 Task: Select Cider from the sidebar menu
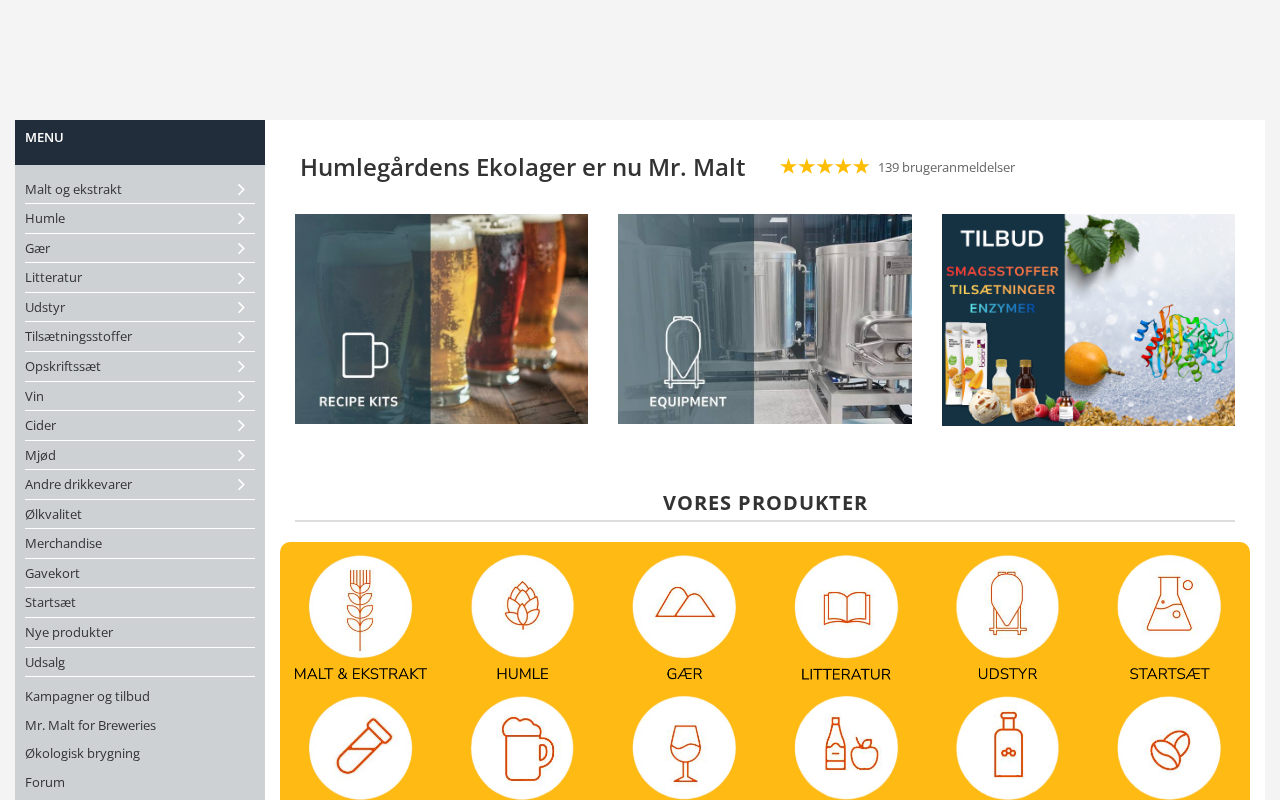point(40,425)
